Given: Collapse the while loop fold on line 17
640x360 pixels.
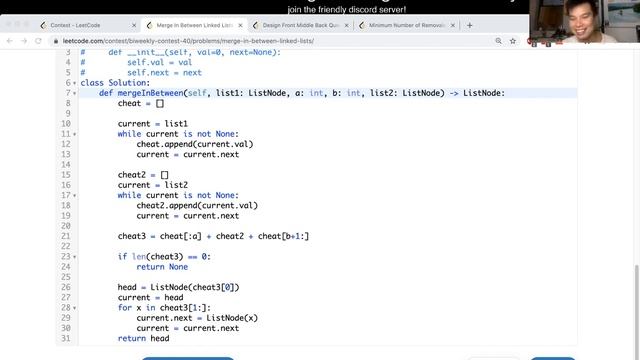Looking at the screenshot, I should point(74,196).
